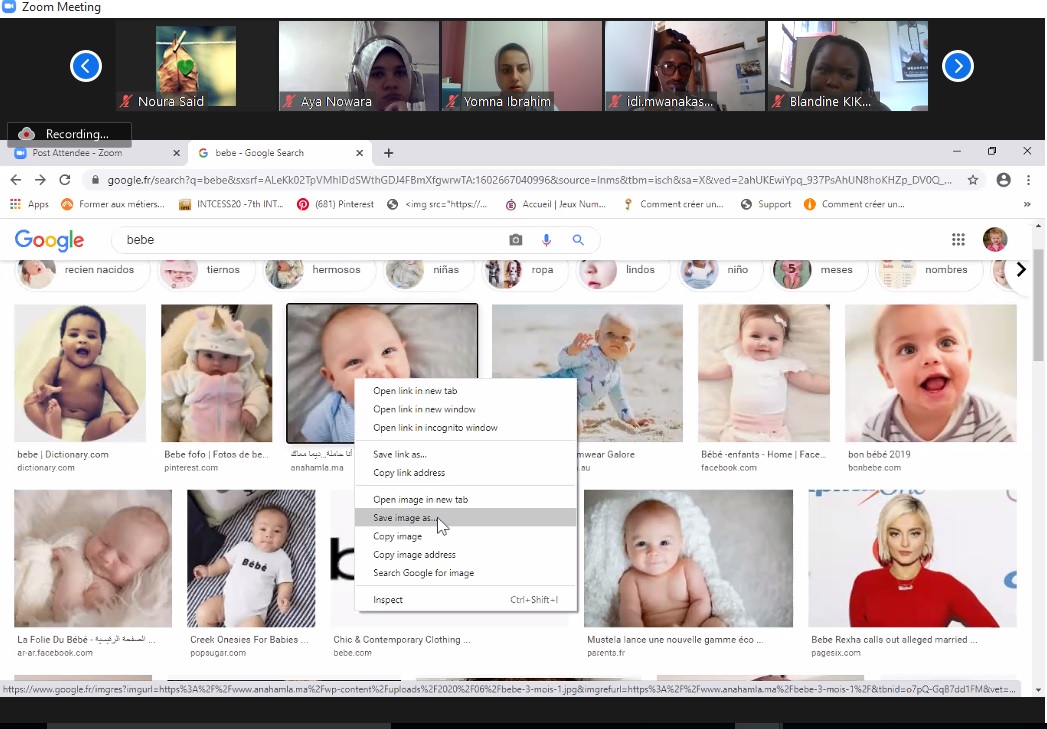Click the blue magnifier search icon
1047x729 pixels.
point(578,240)
